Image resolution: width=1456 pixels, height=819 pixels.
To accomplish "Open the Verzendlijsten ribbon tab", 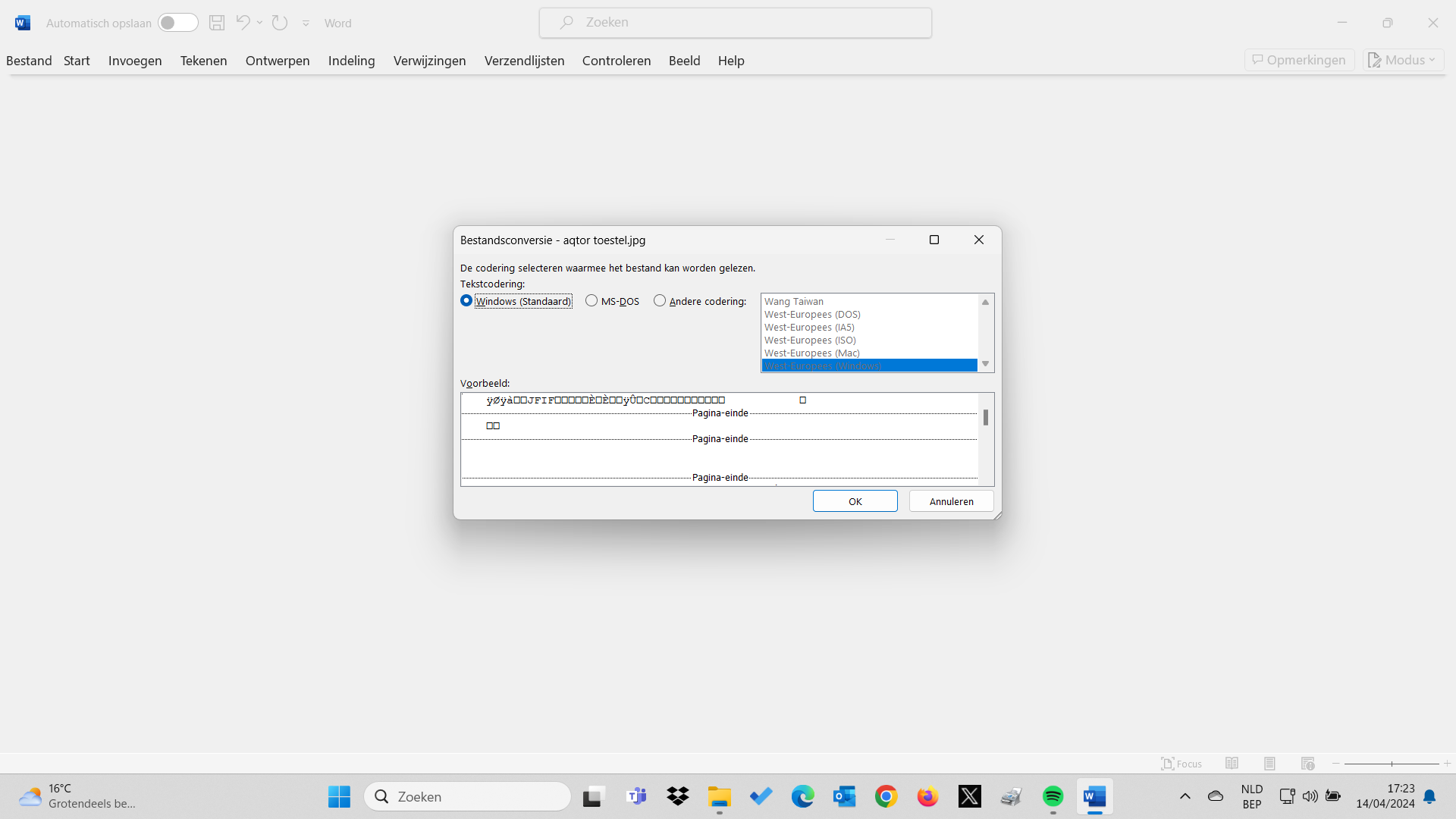I will (524, 61).
